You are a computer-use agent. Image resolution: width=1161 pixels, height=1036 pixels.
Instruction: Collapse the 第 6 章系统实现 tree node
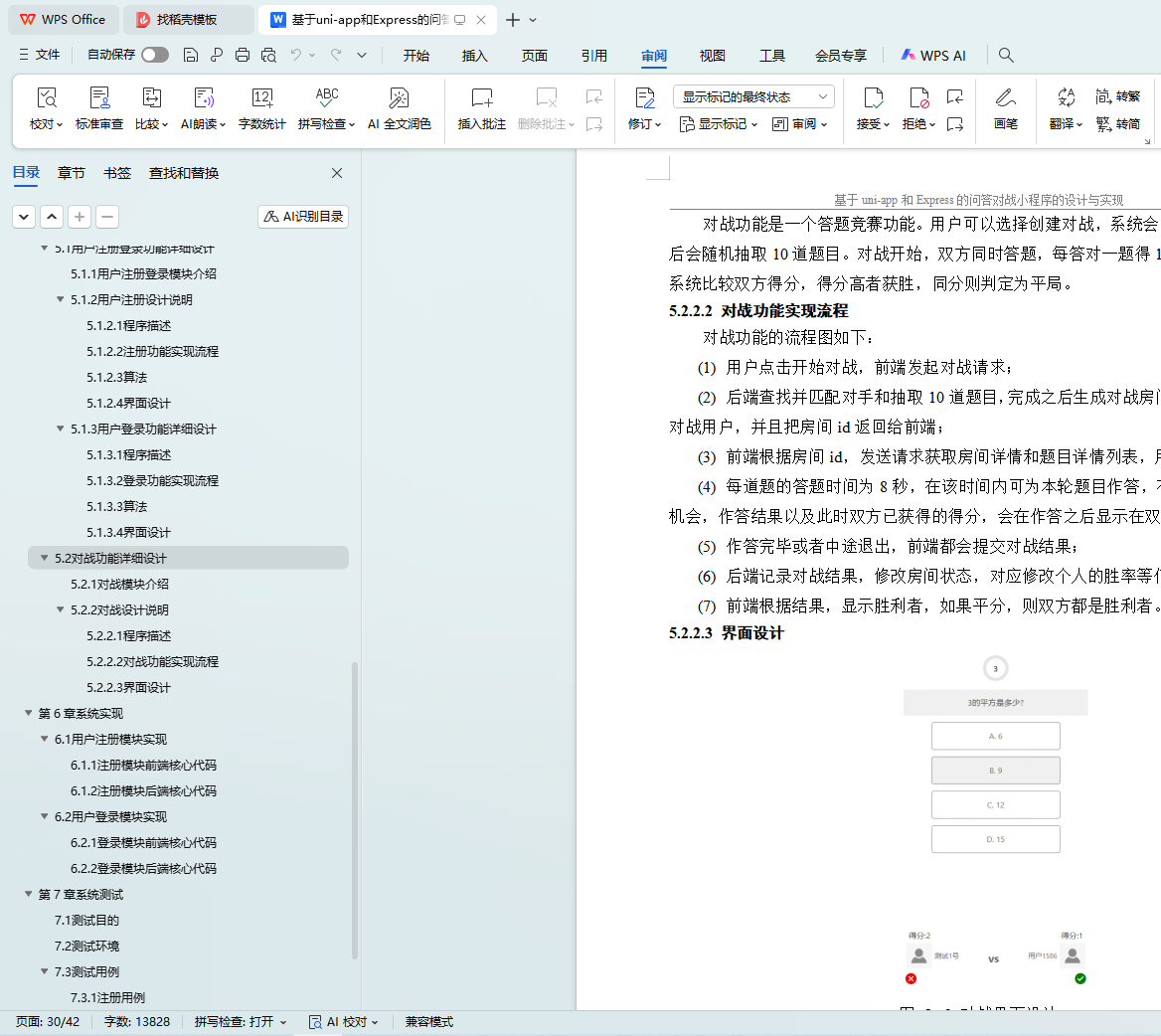pos(29,713)
